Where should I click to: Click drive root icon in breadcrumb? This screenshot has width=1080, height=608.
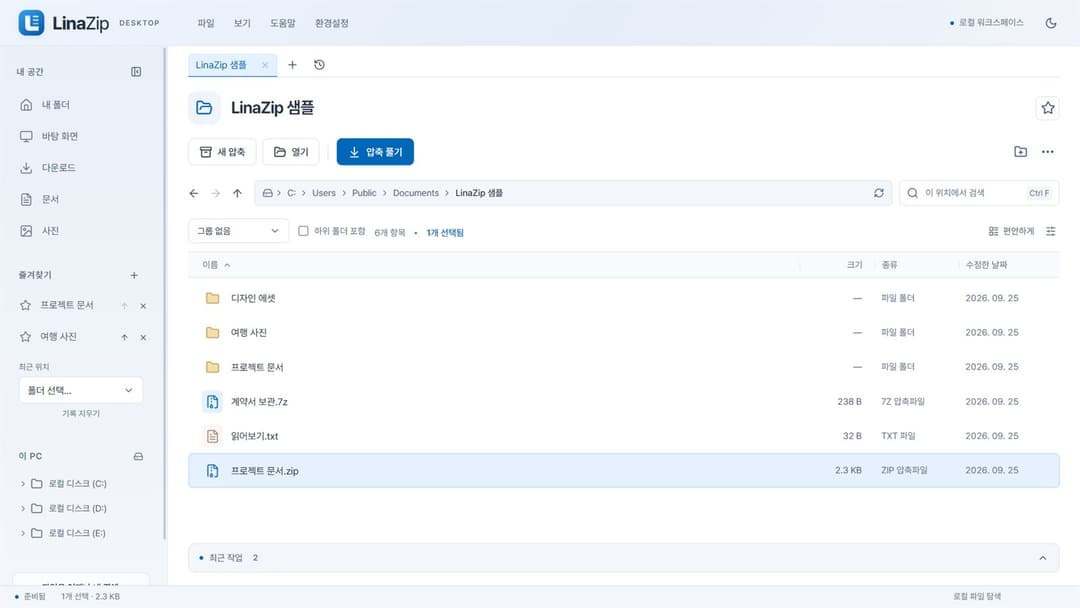point(268,193)
